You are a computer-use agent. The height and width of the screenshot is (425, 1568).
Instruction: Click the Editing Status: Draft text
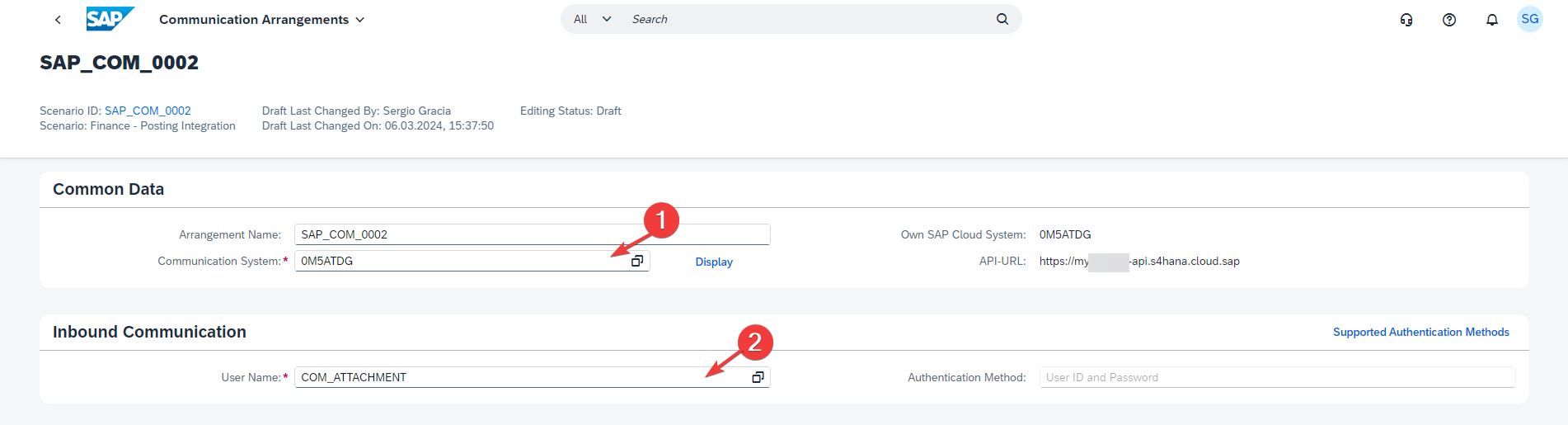(x=570, y=111)
